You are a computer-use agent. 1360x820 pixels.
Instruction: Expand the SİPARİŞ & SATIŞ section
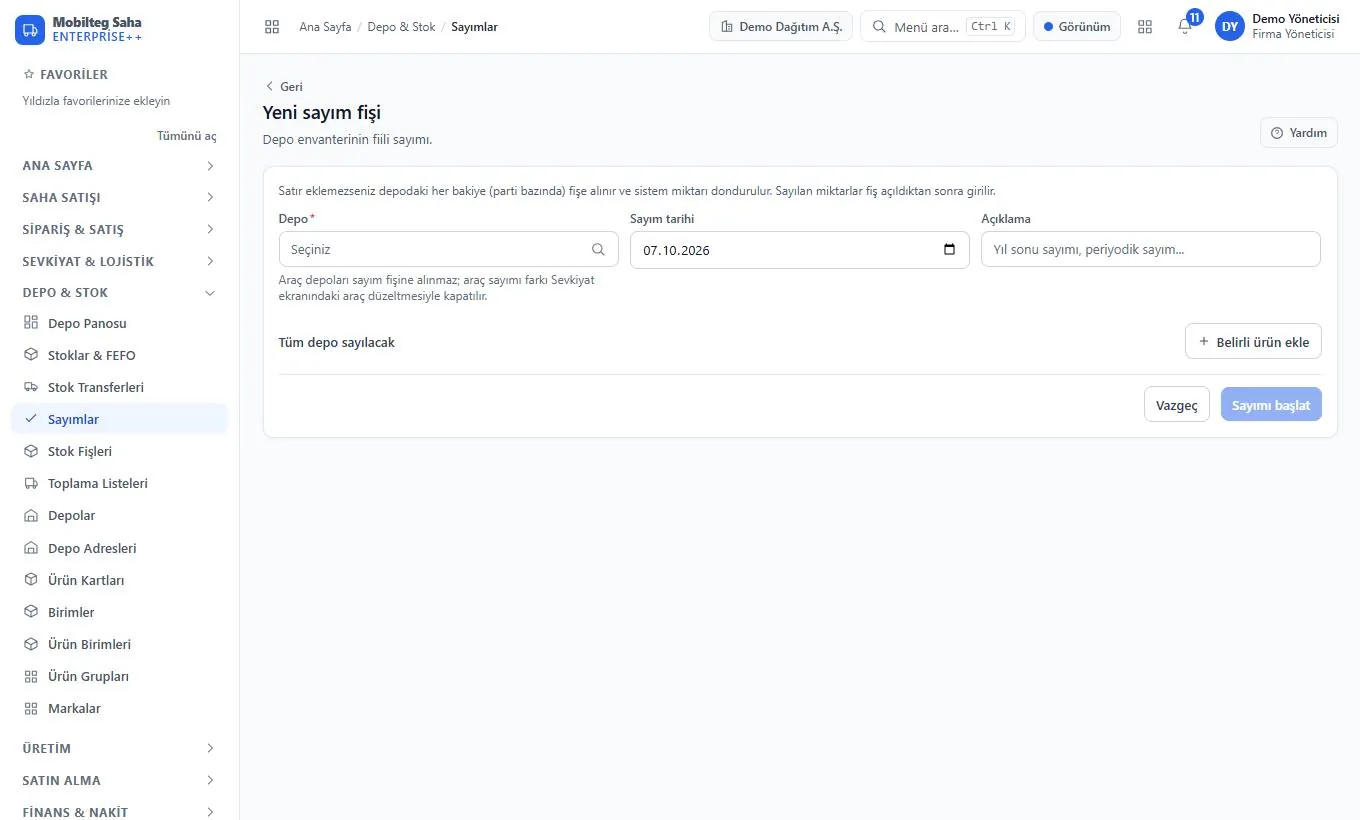click(119, 229)
